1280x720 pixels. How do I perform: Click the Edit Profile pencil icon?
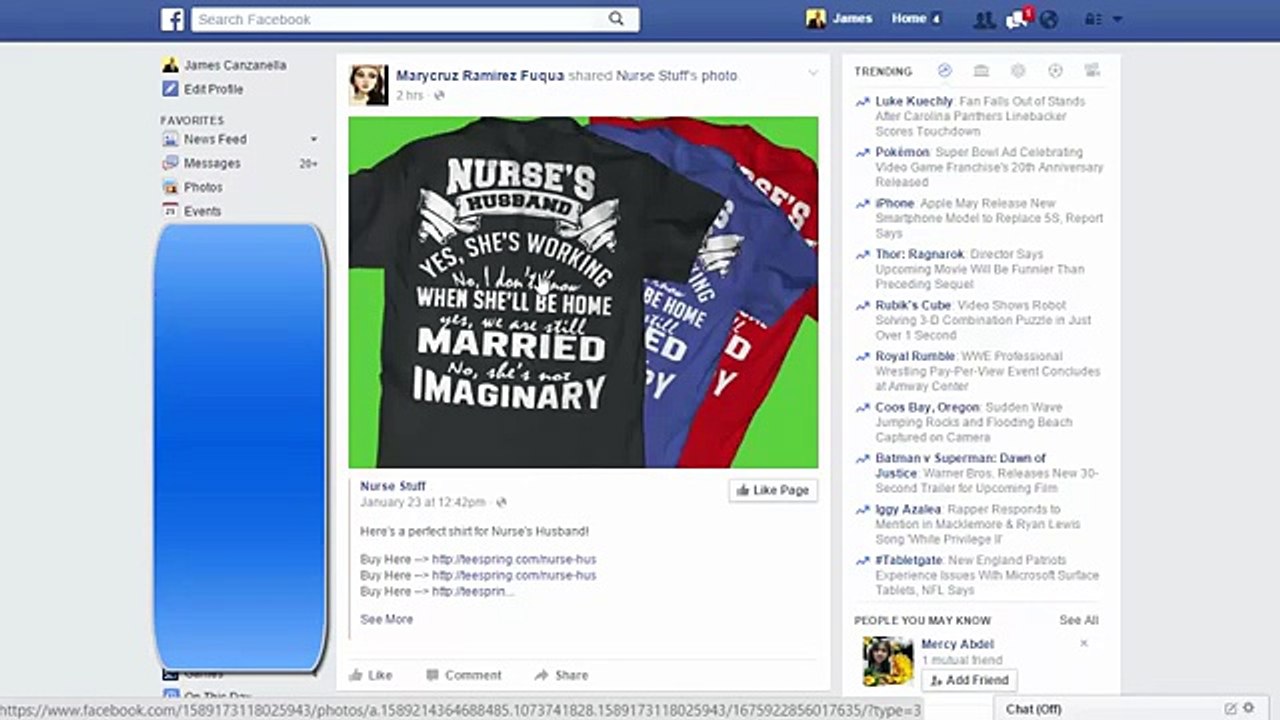(170, 89)
